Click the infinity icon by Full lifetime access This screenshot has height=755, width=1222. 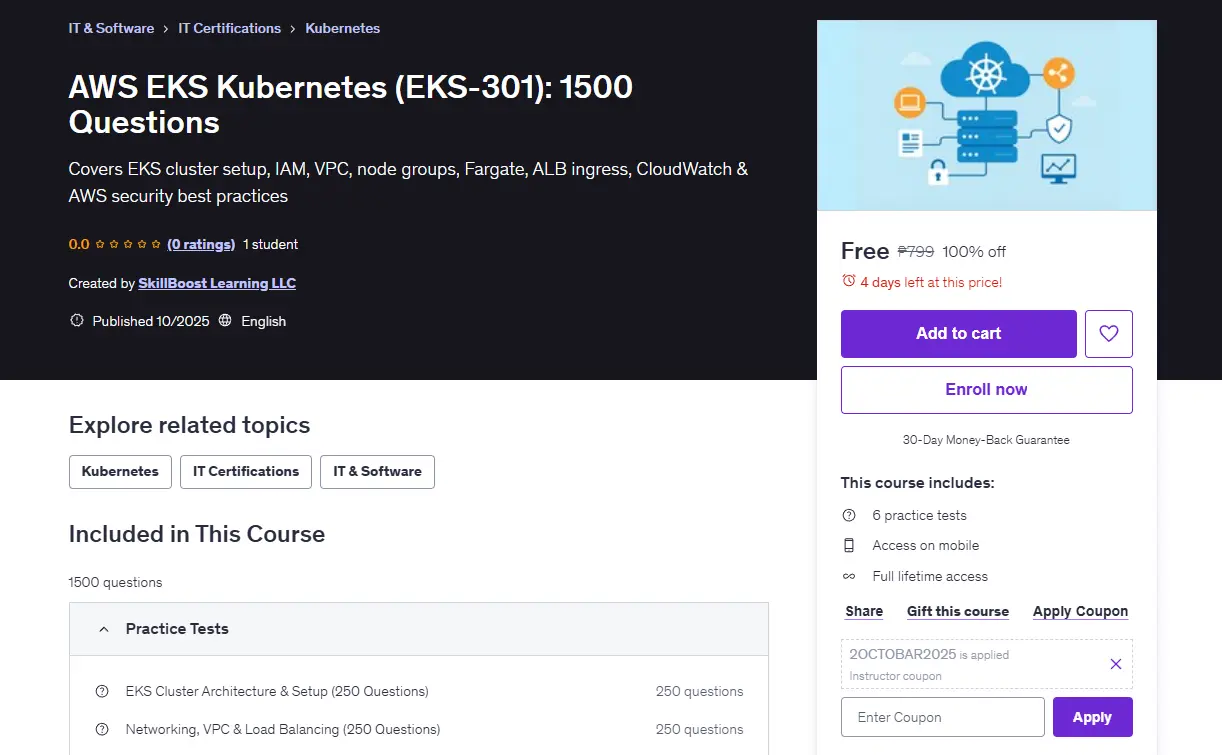[x=849, y=576]
